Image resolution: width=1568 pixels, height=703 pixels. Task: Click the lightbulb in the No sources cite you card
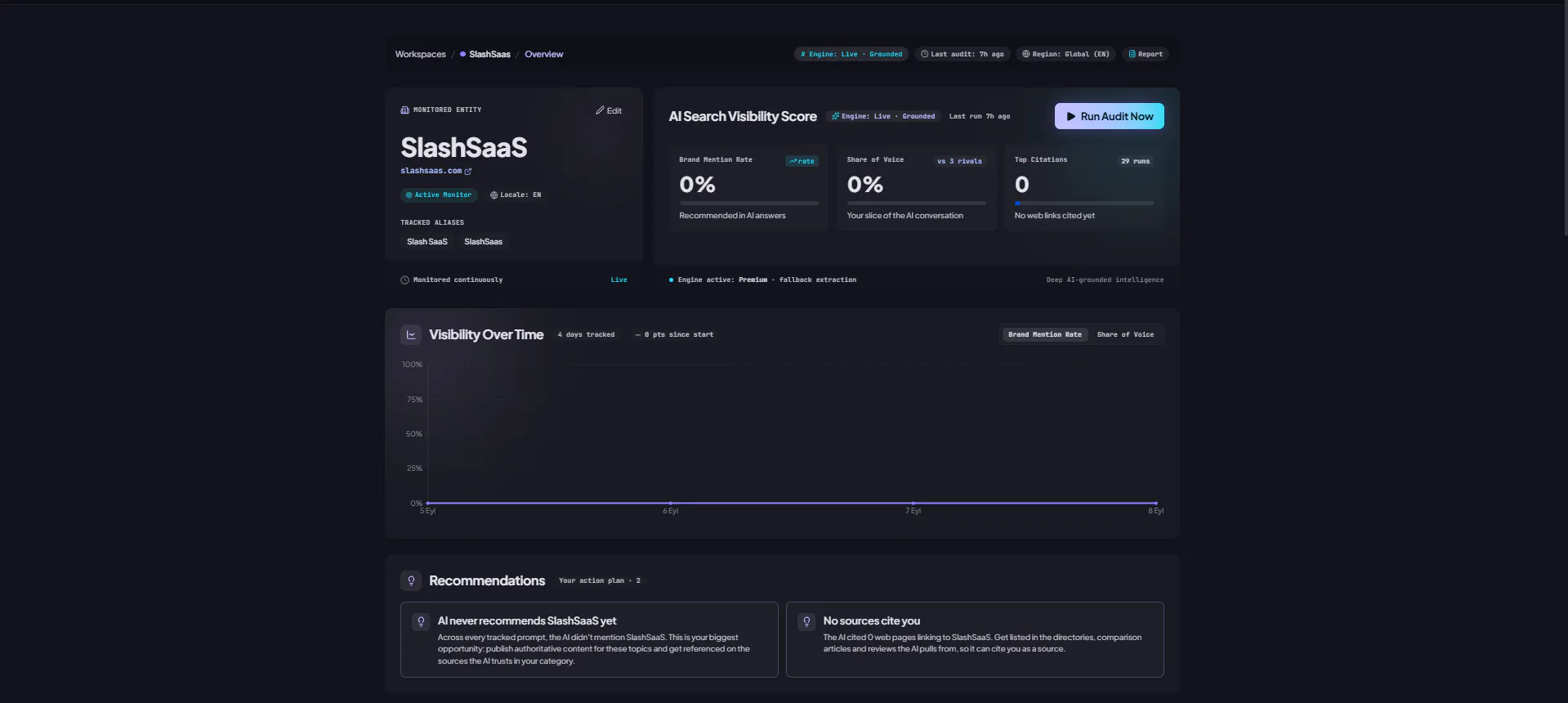coord(806,622)
